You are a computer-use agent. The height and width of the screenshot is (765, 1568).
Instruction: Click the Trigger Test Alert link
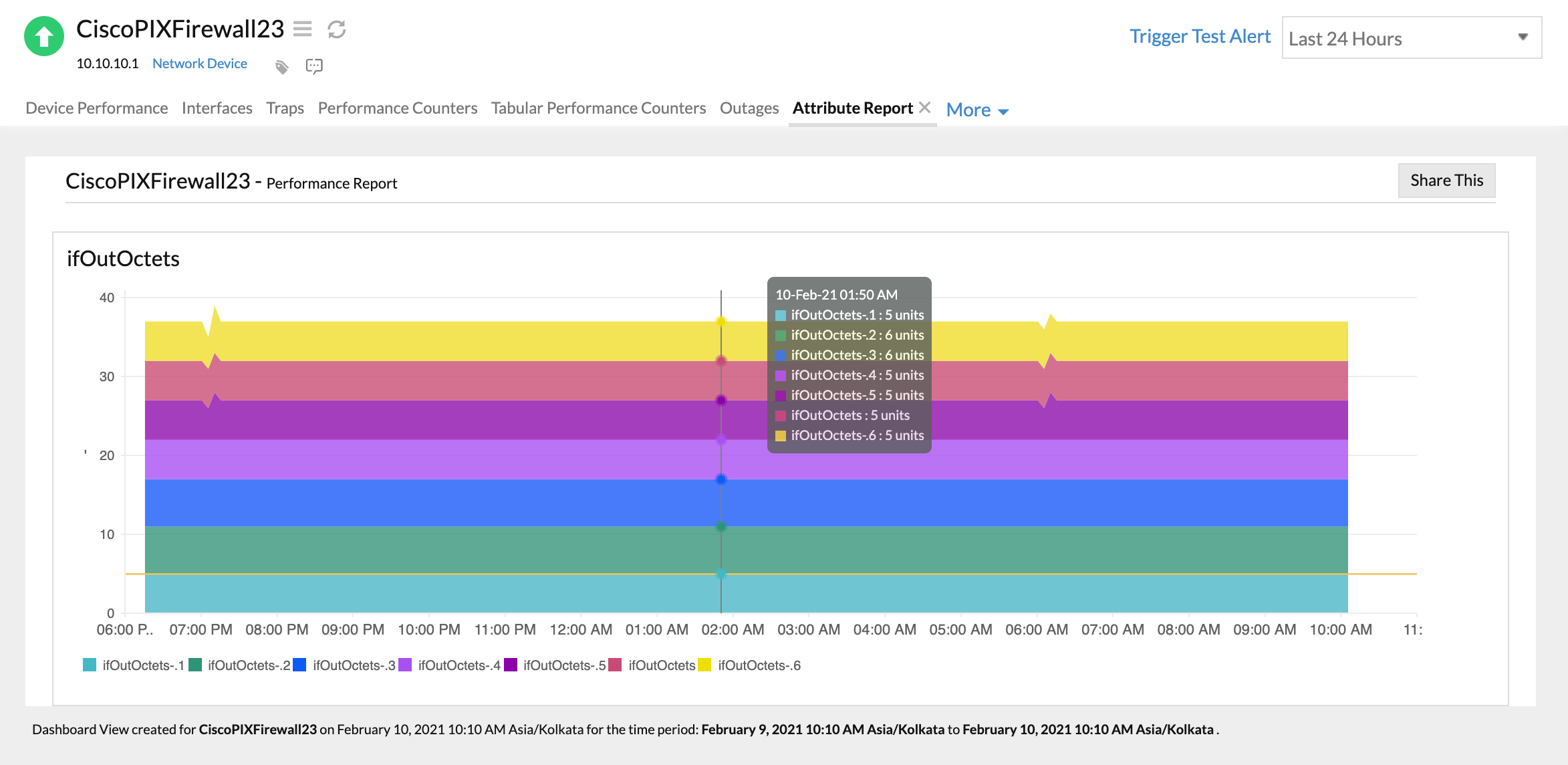pyautogui.click(x=1200, y=36)
